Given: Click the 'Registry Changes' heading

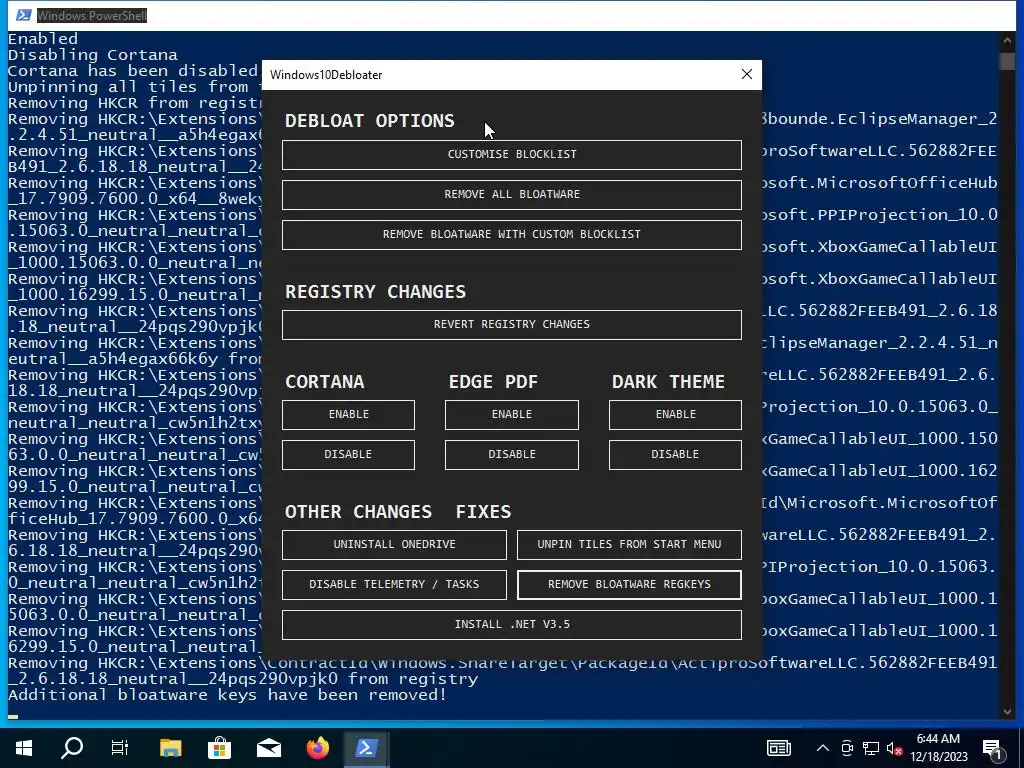Looking at the screenshot, I should coord(376,291).
